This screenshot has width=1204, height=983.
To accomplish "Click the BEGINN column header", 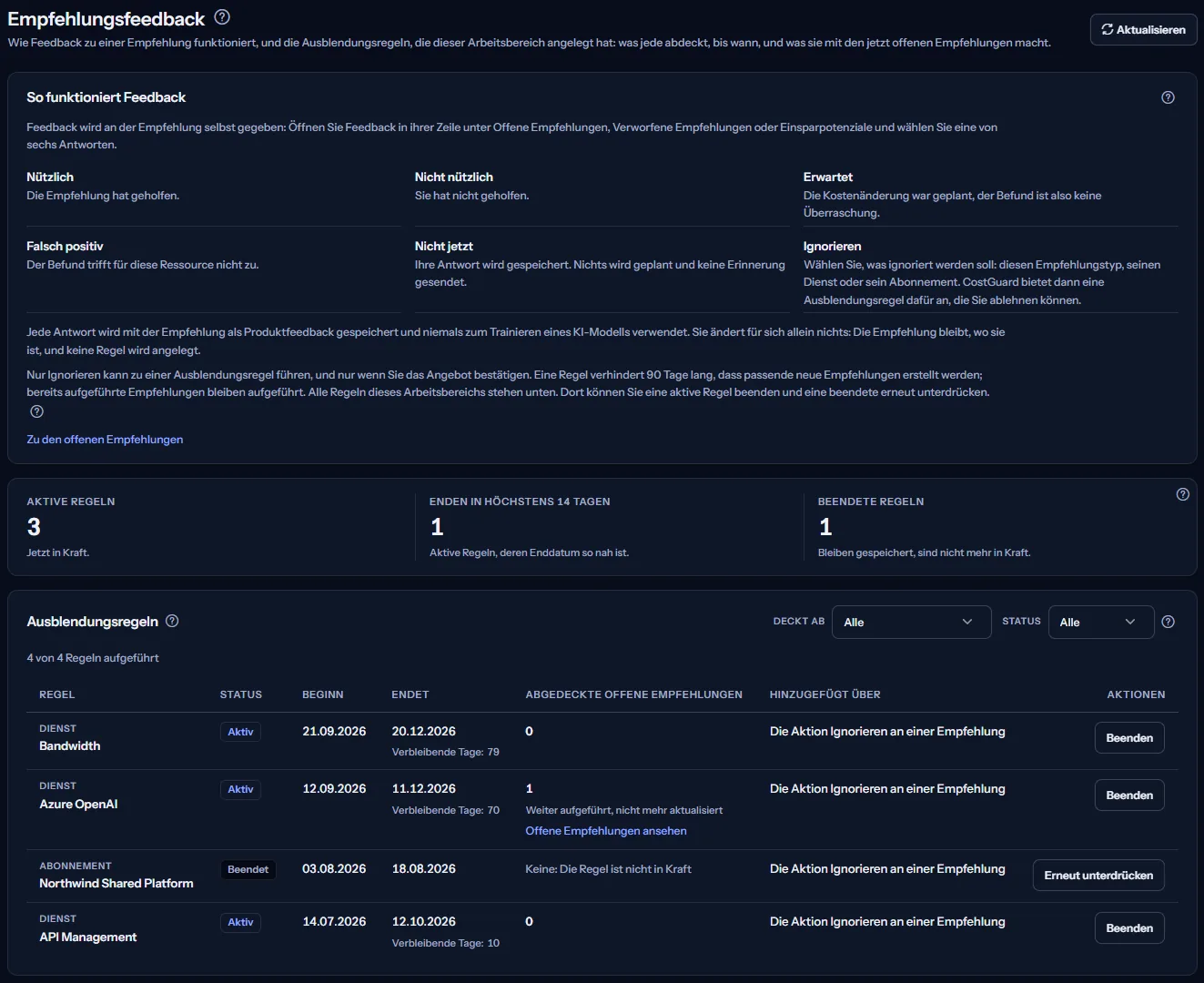I will click(x=323, y=694).
